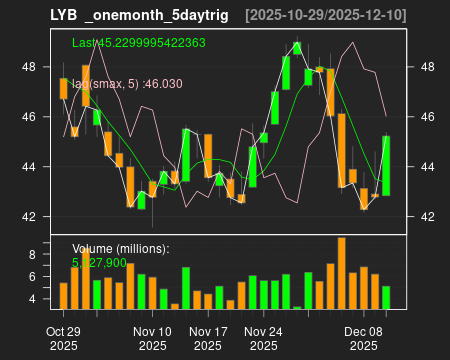Click the green volume value "5,127,900"
This screenshot has width=450, height=360.
[99, 263]
